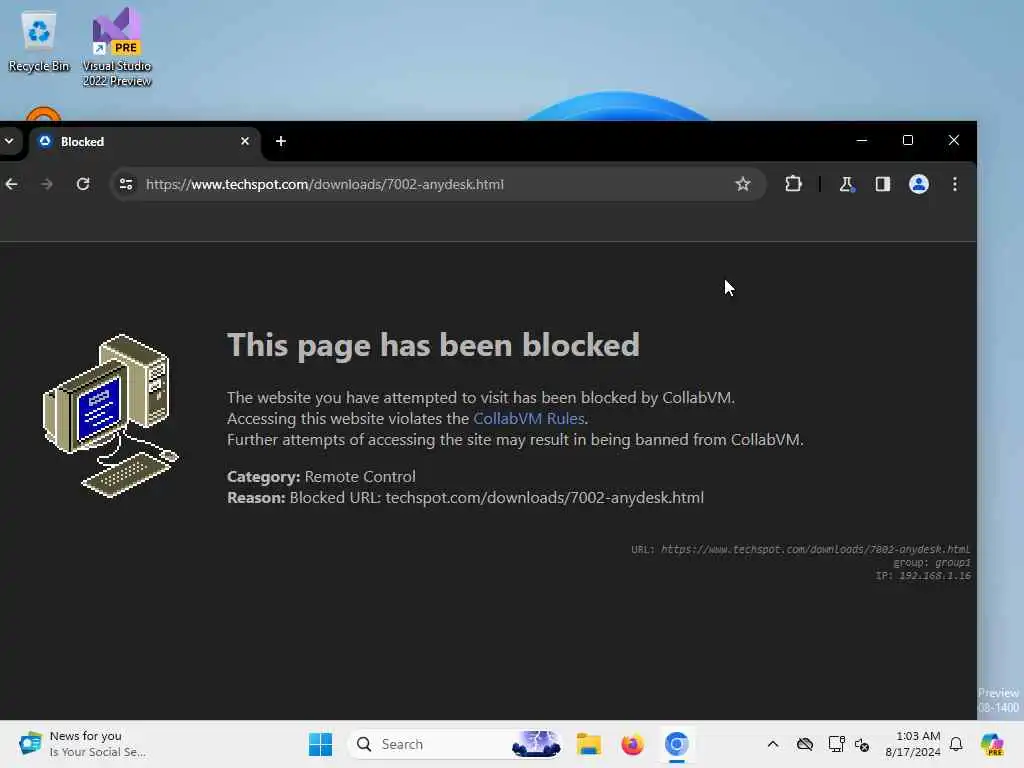This screenshot has width=1024, height=768.
Task: Maximize the browser window
Action: (x=908, y=140)
